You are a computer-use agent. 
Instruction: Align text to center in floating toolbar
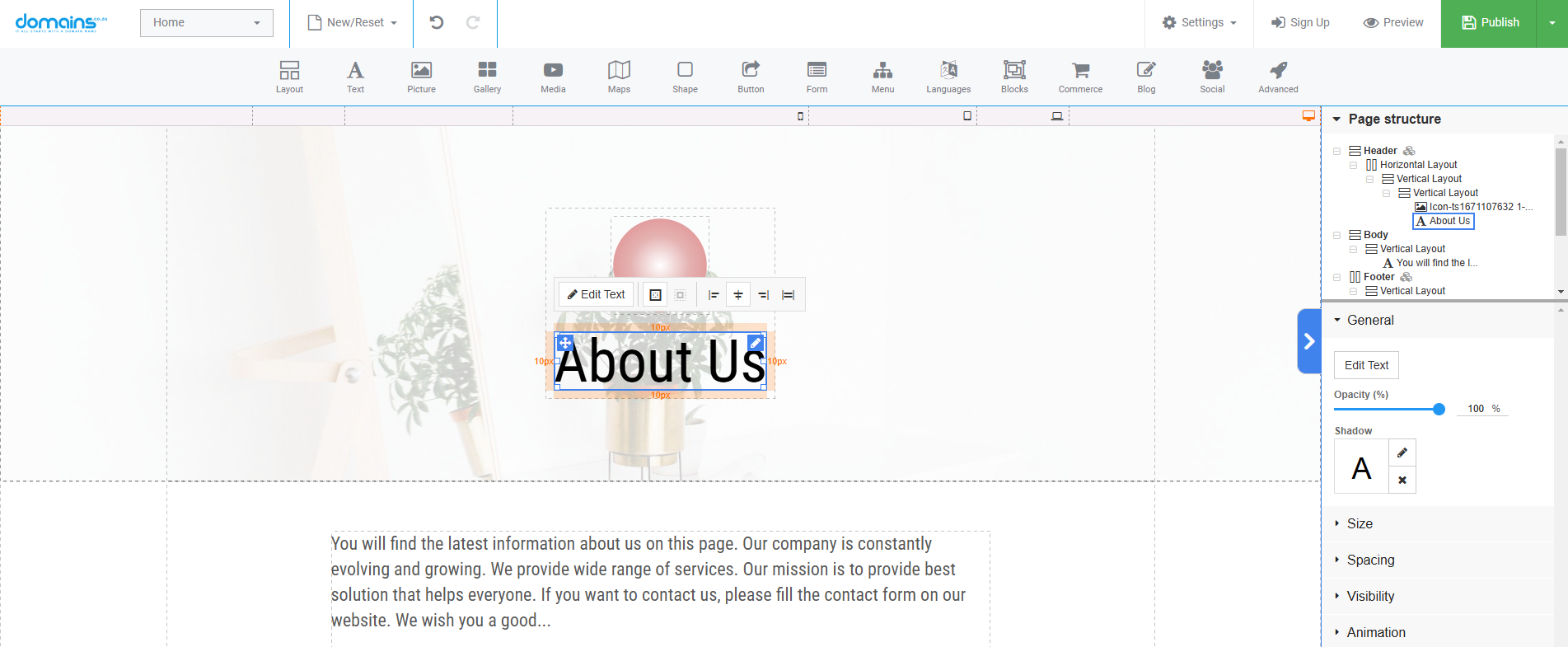pyautogui.click(x=738, y=295)
